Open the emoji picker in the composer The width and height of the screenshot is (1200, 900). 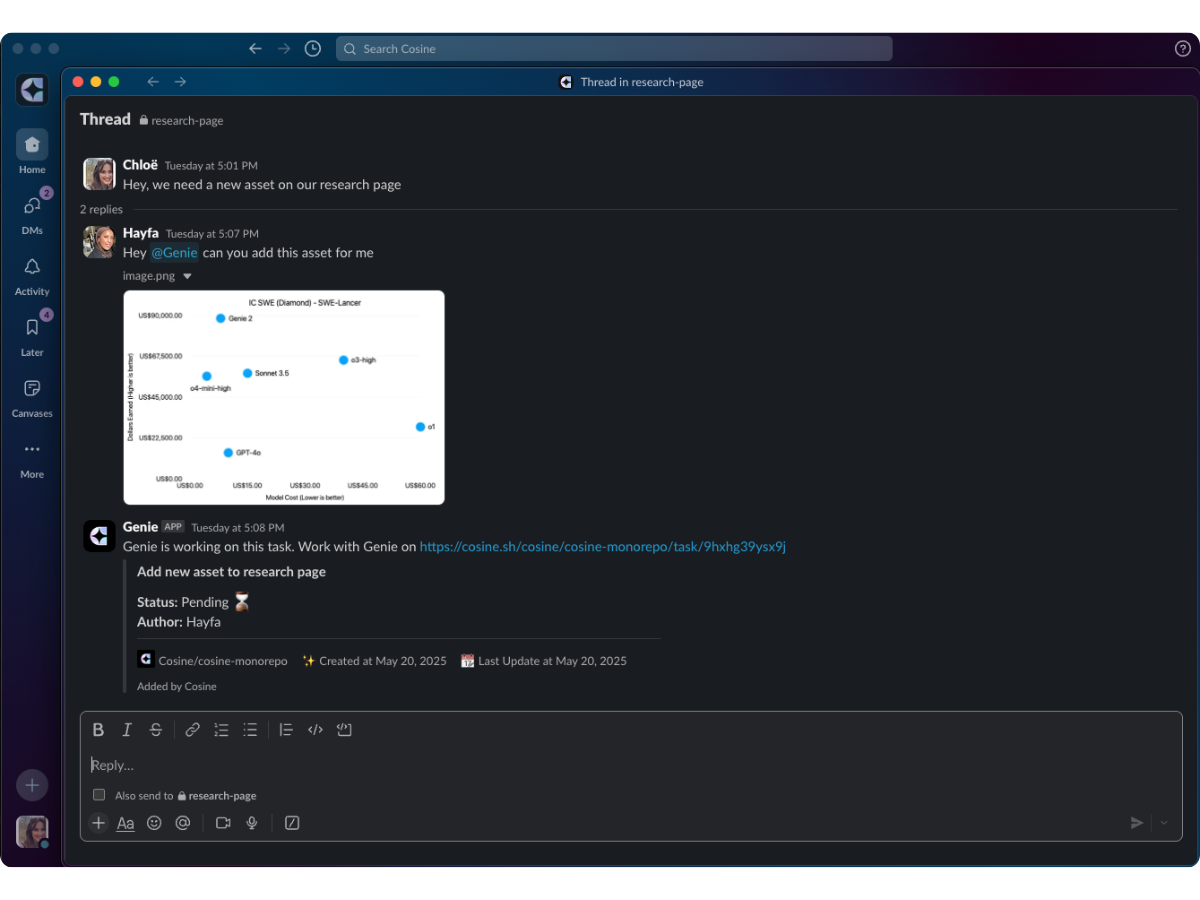pyautogui.click(x=153, y=822)
